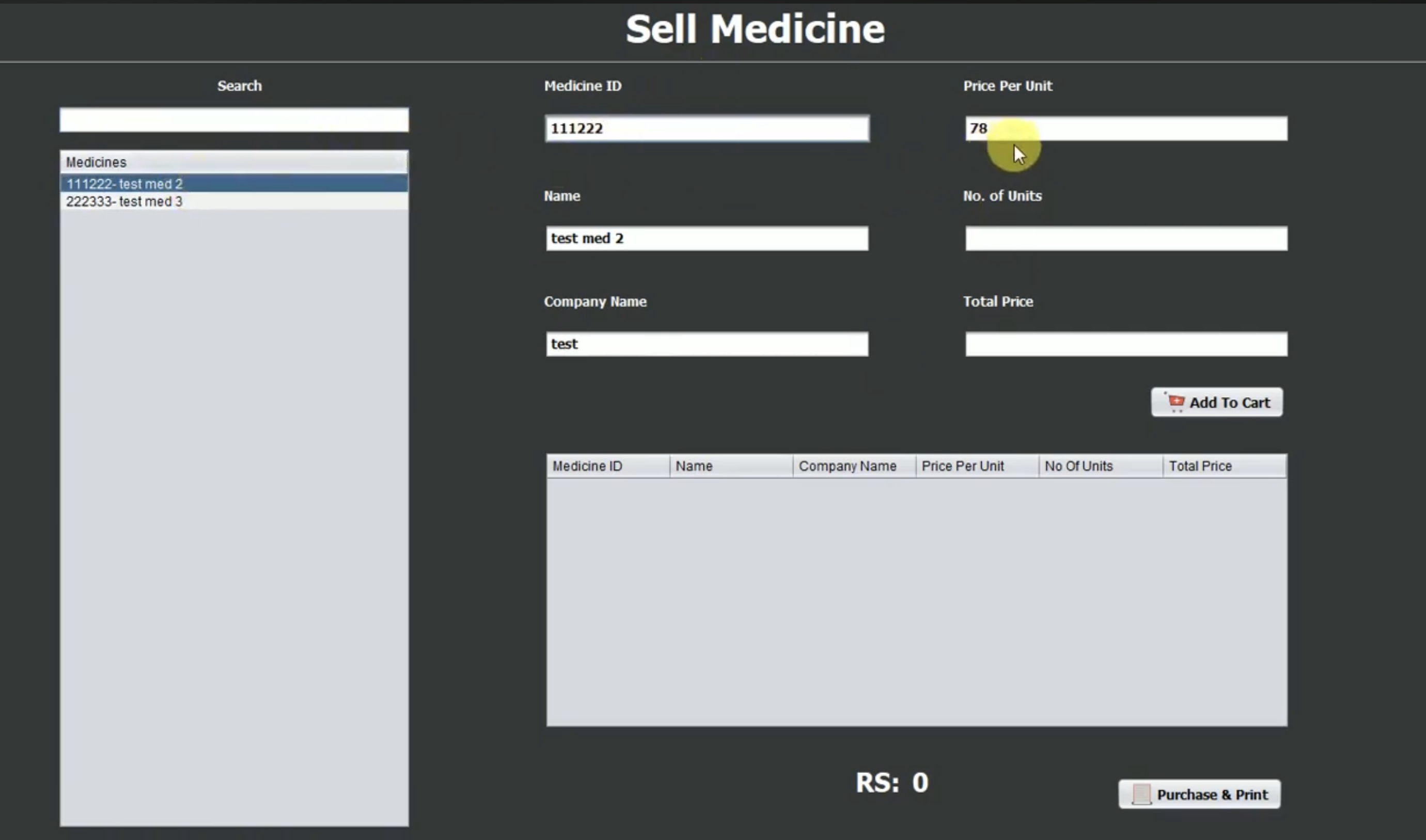Click the Medicine ID column header in cart table
Viewport: 1426px width, 840px height.
coord(608,466)
